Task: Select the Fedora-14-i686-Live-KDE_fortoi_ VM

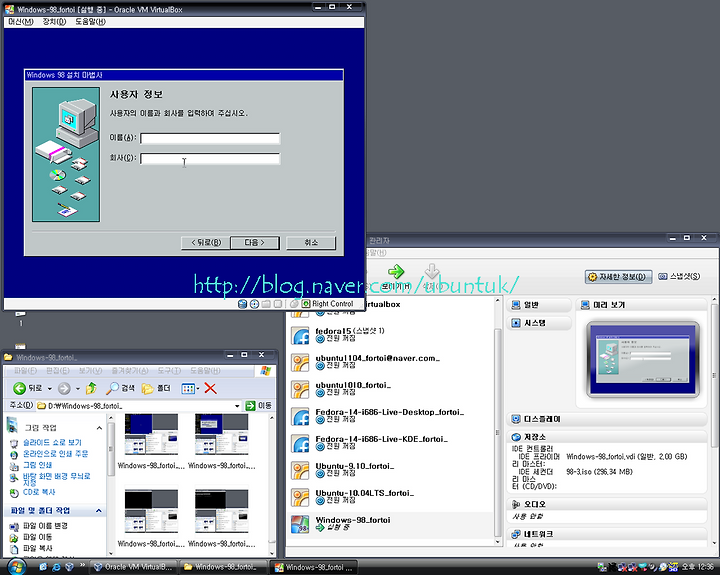Action: pyautogui.click(x=390, y=443)
